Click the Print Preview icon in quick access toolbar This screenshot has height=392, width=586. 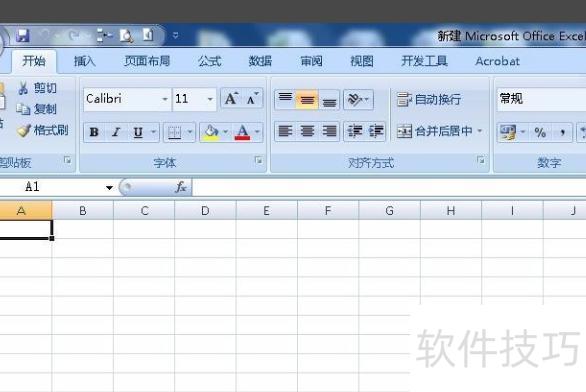[126, 36]
